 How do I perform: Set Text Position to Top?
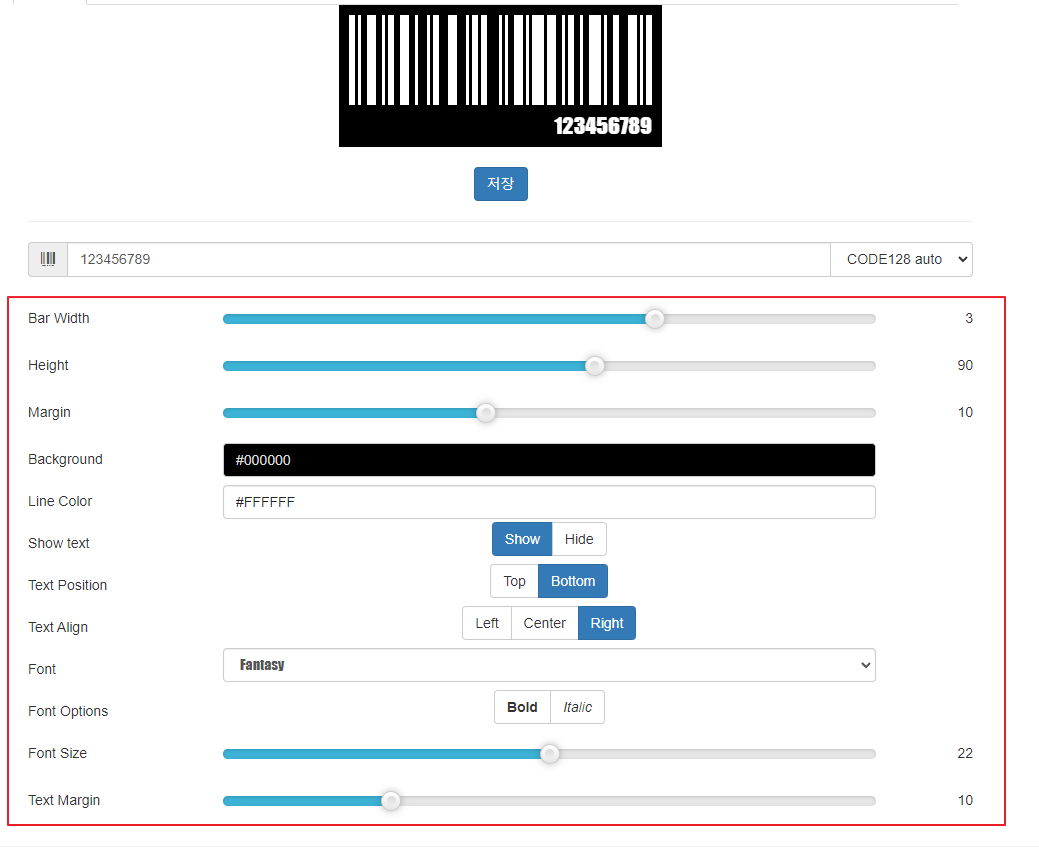(x=514, y=581)
